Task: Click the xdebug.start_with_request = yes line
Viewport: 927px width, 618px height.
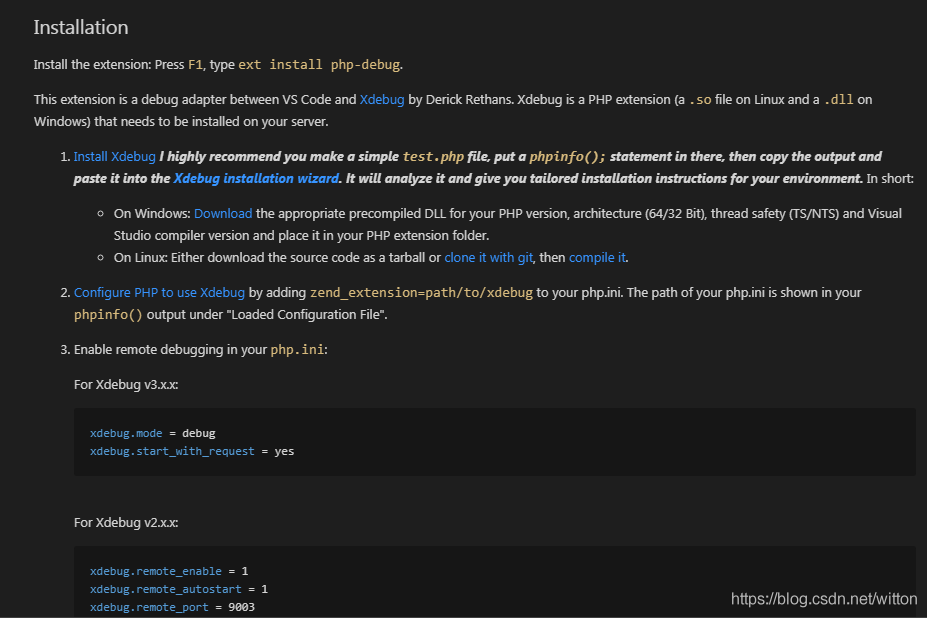Action: [192, 451]
